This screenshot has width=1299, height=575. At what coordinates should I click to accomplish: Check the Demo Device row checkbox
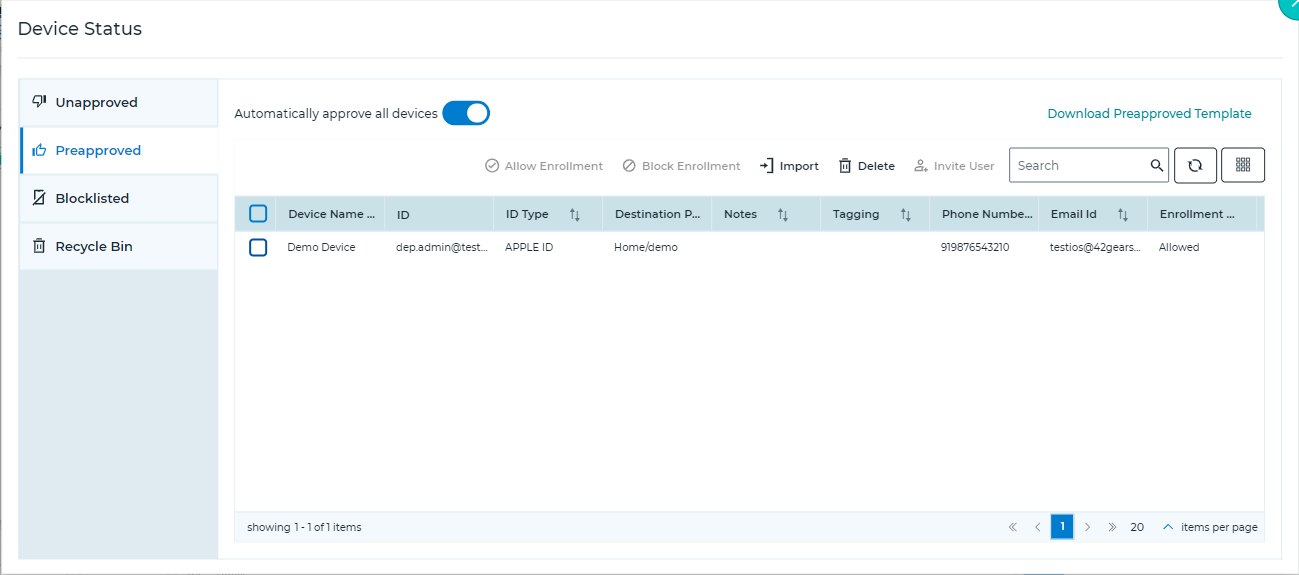[258, 247]
